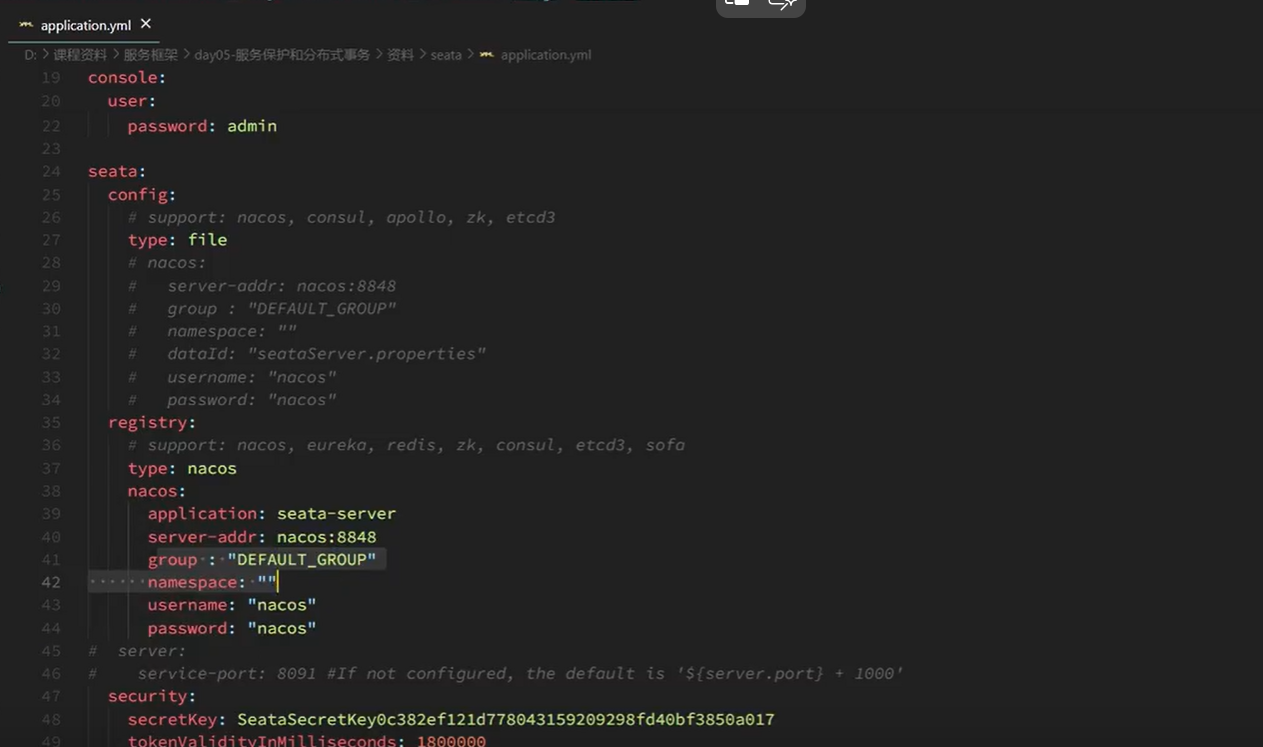Viewport: 1263px width, 747px height.
Task: Click the 'file' type value
Action: 207,240
